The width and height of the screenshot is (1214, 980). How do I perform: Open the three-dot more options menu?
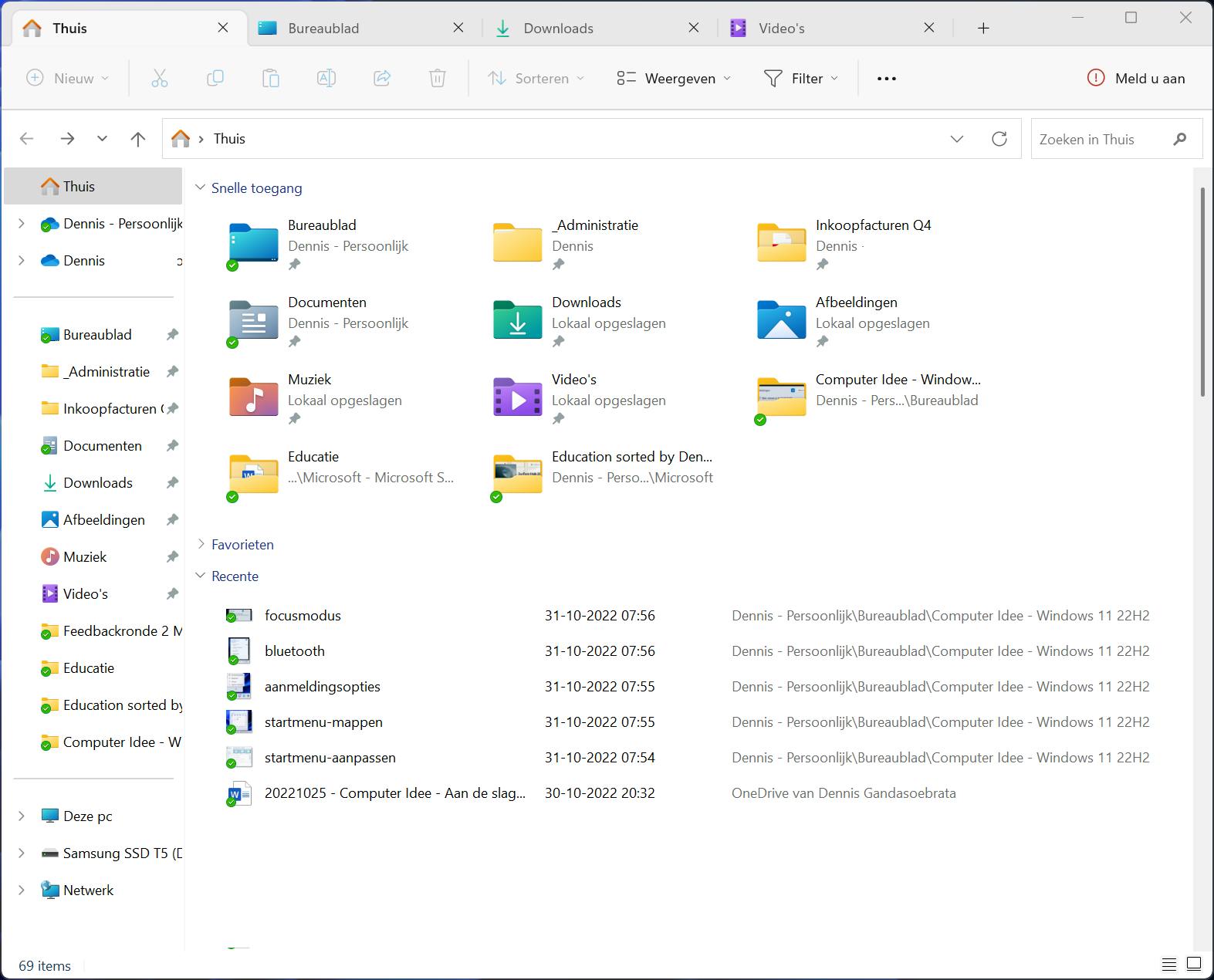(887, 78)
